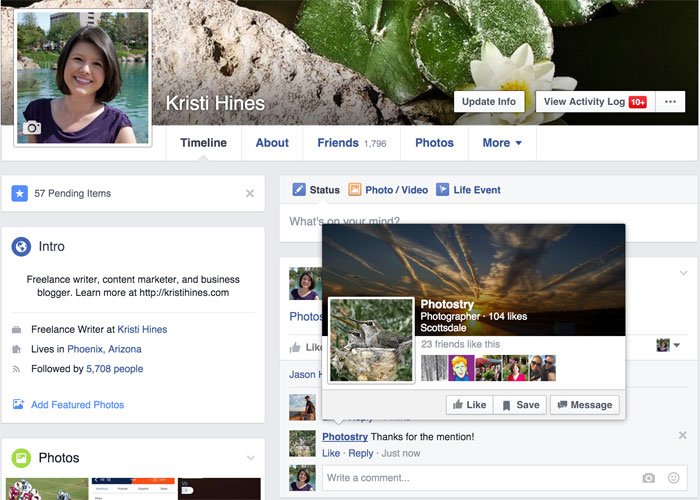The height and width of the screenshot is (500, 700).
Task: Click the Just now timestamp
Action: point(400,453)
